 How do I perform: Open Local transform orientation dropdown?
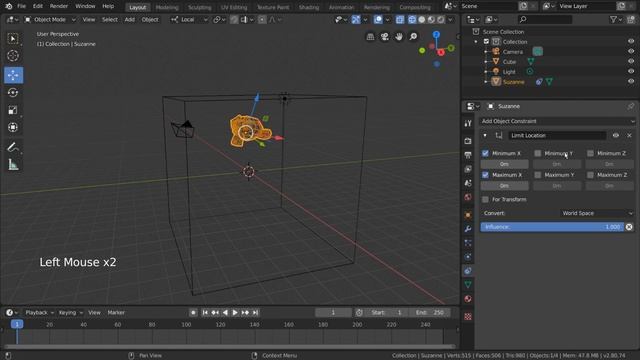[189, 20]
